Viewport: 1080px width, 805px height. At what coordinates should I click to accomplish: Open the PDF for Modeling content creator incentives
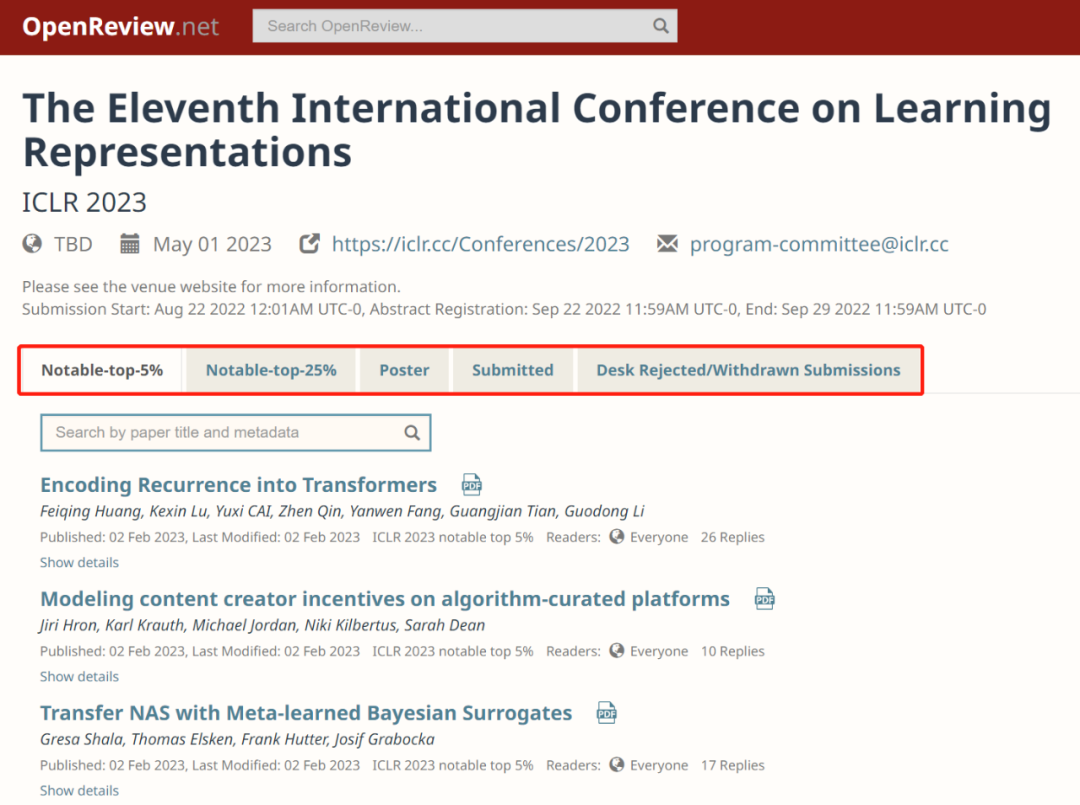pos(764,598)
